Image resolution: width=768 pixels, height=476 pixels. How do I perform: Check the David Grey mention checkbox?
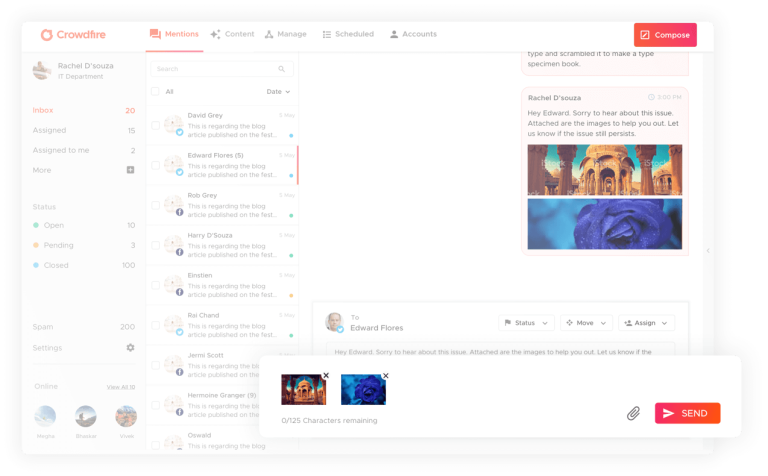[155, 125]
